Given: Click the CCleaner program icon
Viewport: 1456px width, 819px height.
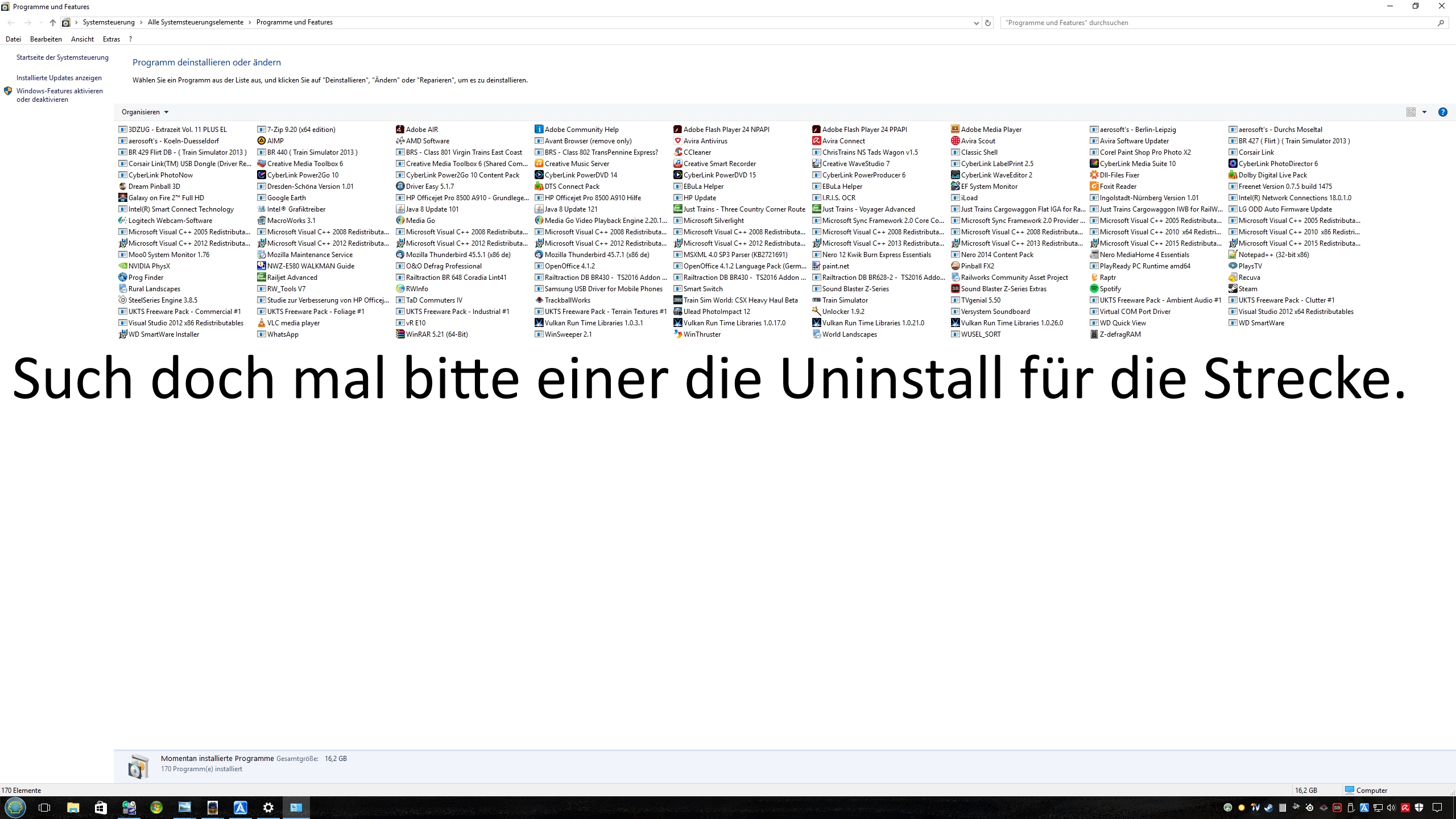Looking at the screenshot, I should [x=677, y=152].
